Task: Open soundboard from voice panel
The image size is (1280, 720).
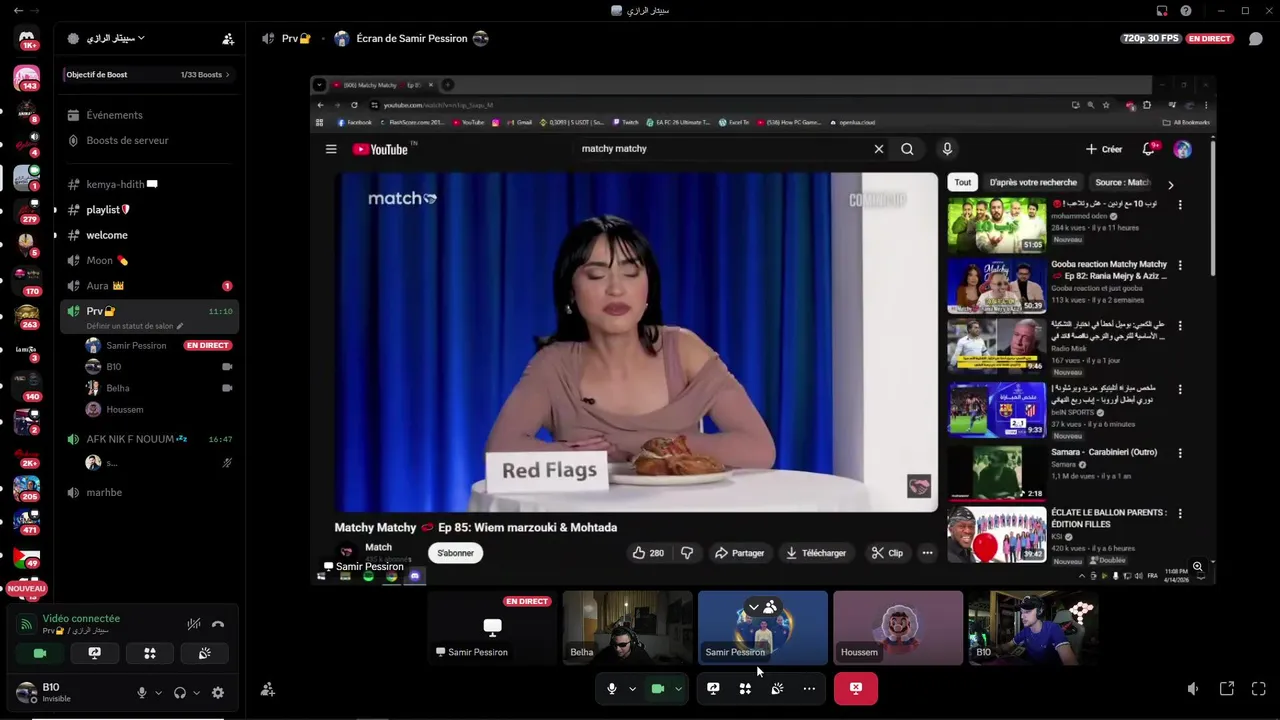Action: pyautogui.click(x=205, y=653)
